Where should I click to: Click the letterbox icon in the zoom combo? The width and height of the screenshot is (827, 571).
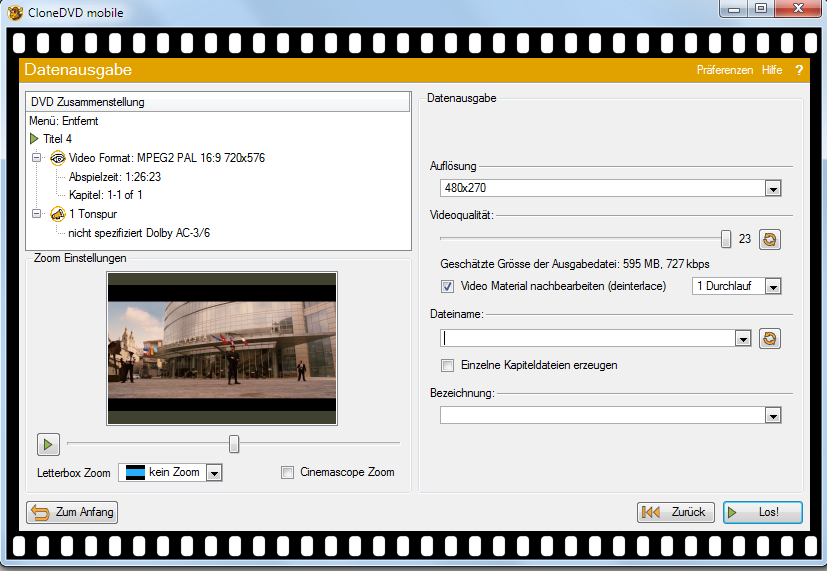pyautogui.click(x=135, y=472)
